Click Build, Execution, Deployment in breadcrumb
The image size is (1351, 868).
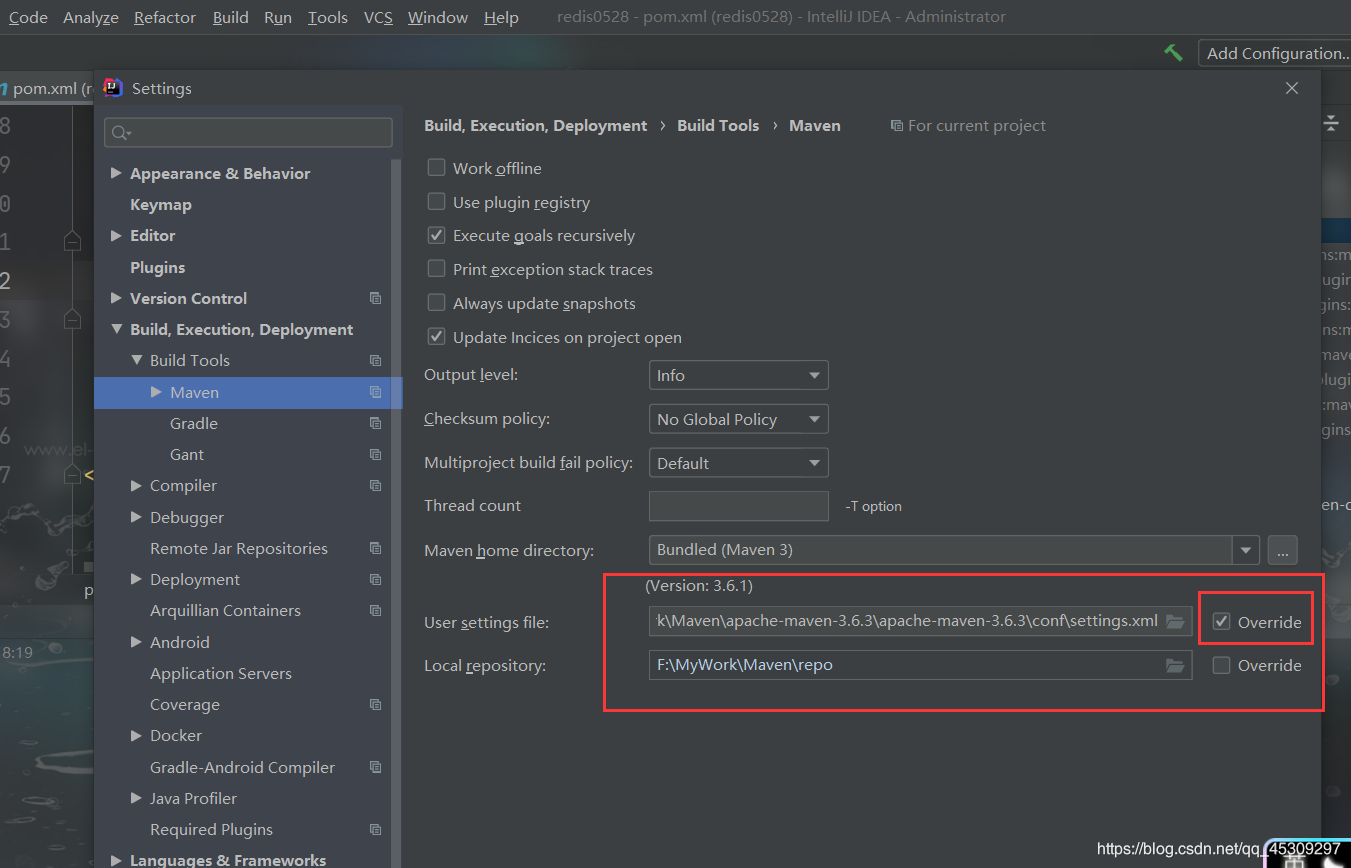535,125
